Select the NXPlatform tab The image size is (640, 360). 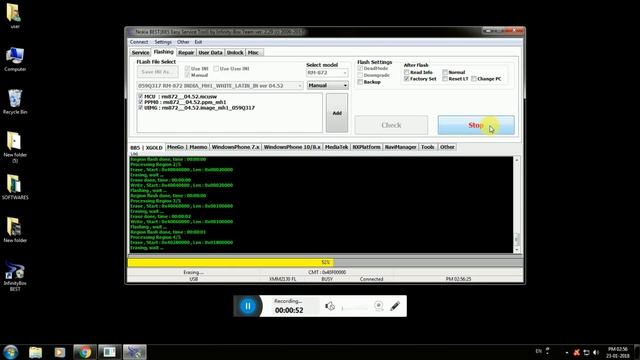coord(367,147)
